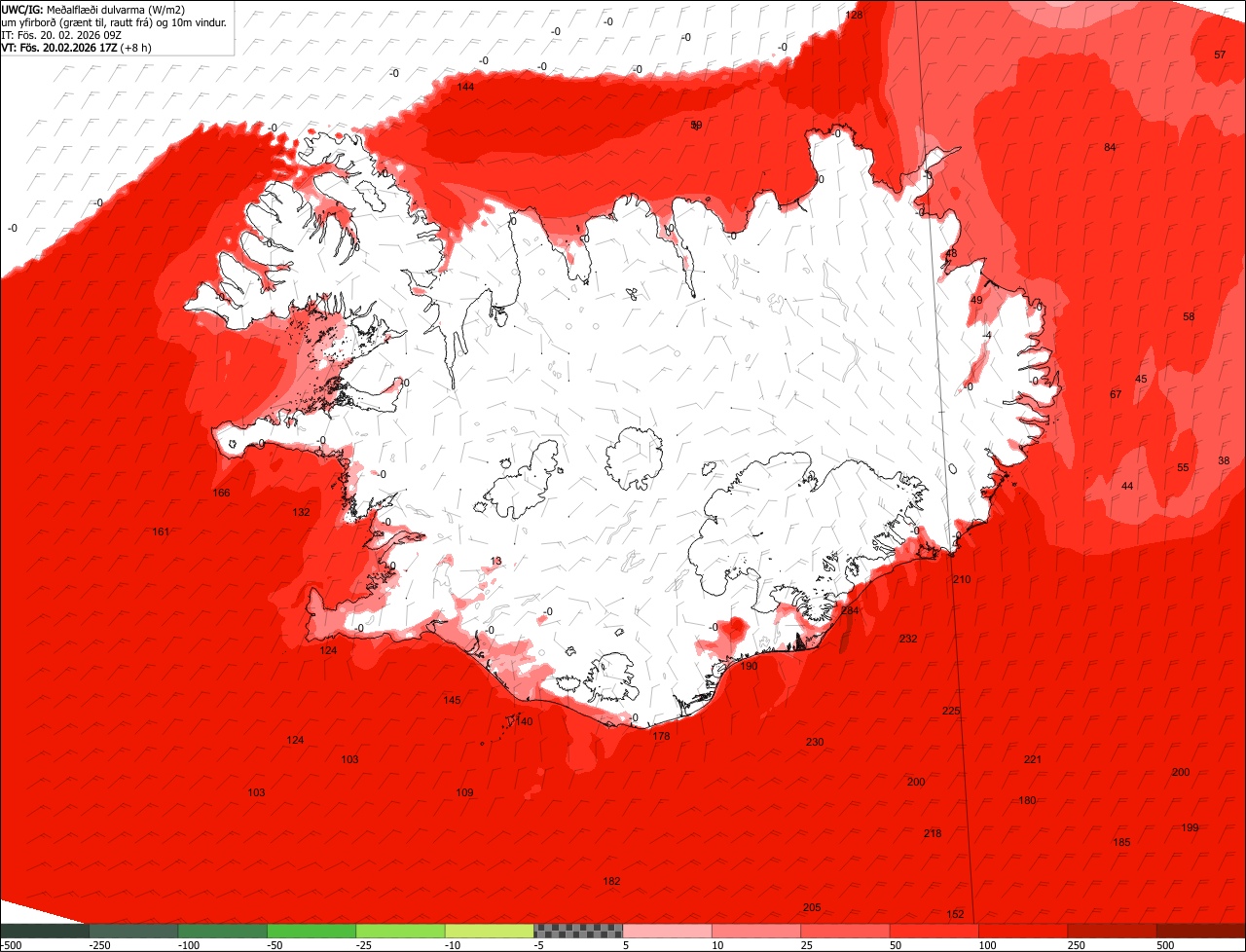Click the map value '284'
The image size is (1246, 952).
[x=851, y=610]
